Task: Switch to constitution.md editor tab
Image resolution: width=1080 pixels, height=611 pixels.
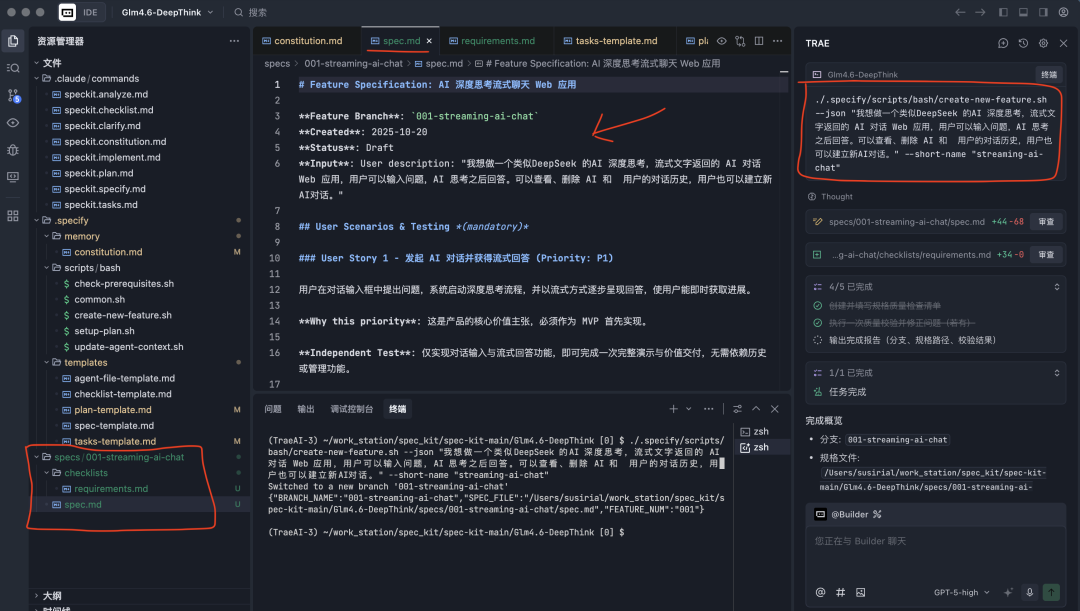Action: tap(307, 41)
